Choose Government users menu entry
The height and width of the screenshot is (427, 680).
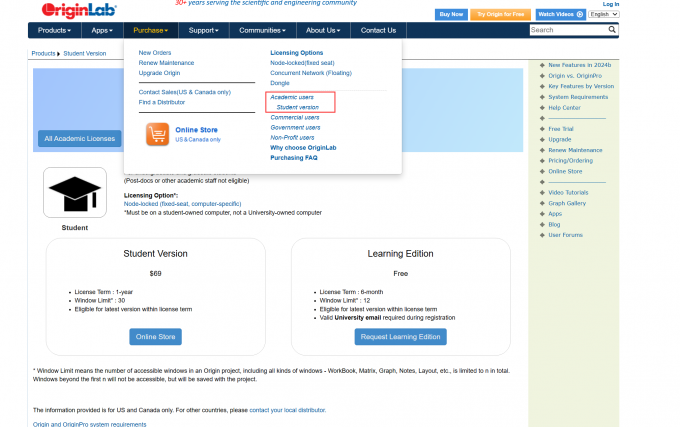click(295, 127)
